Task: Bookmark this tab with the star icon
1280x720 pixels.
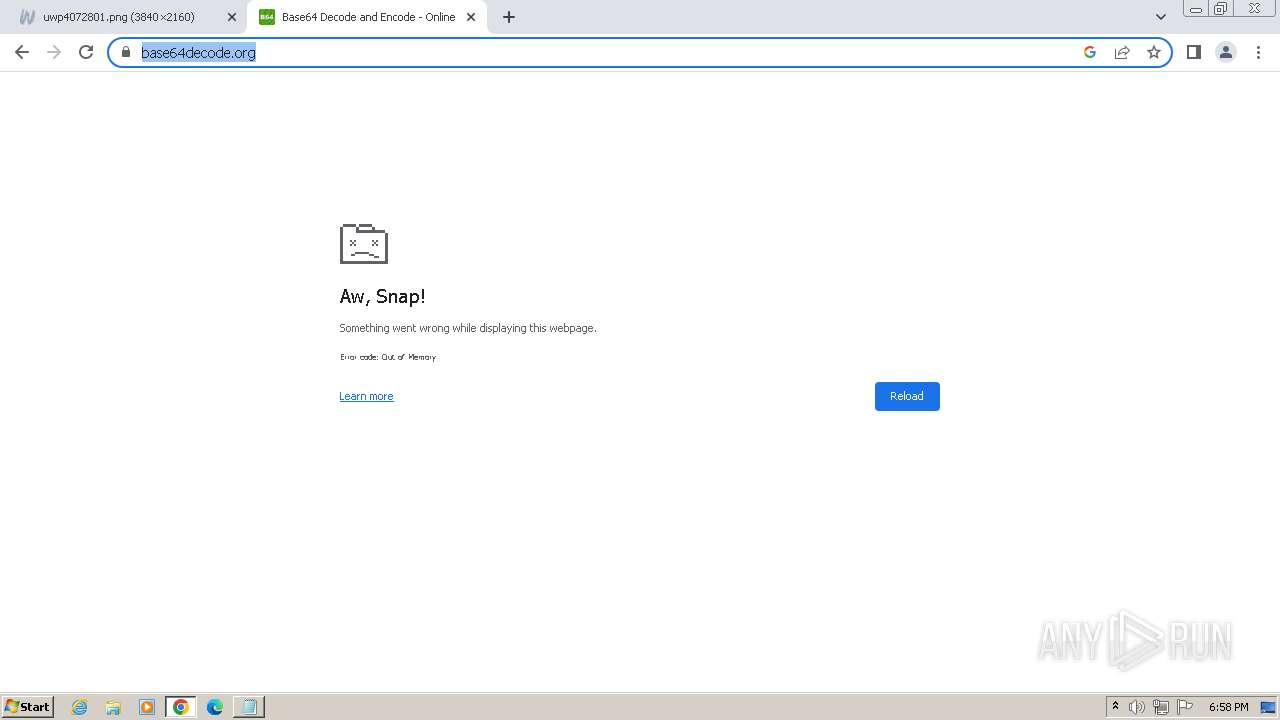Action: (1154, 52)
